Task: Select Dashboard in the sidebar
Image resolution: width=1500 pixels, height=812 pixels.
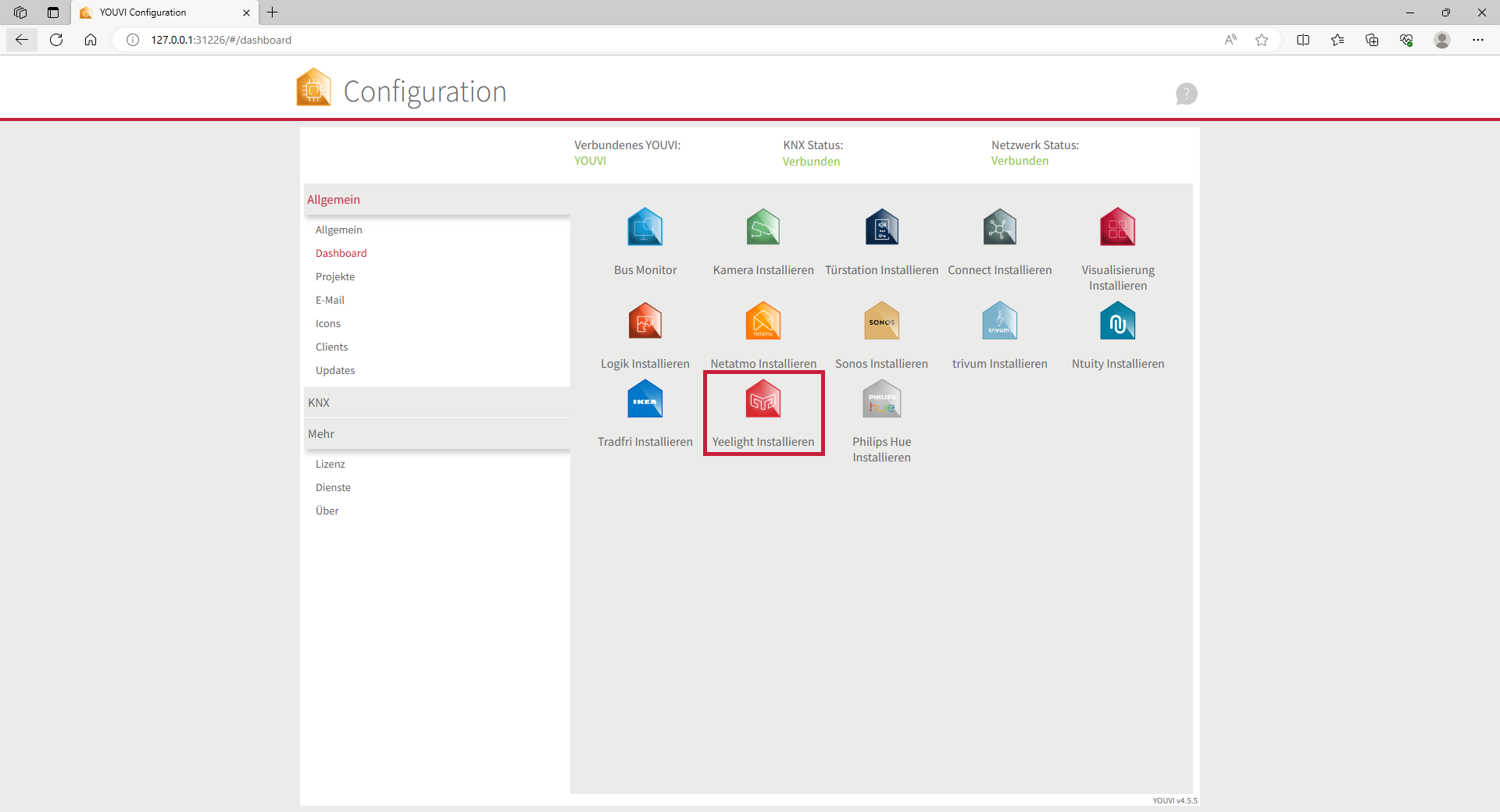Action: click(341, 253)
